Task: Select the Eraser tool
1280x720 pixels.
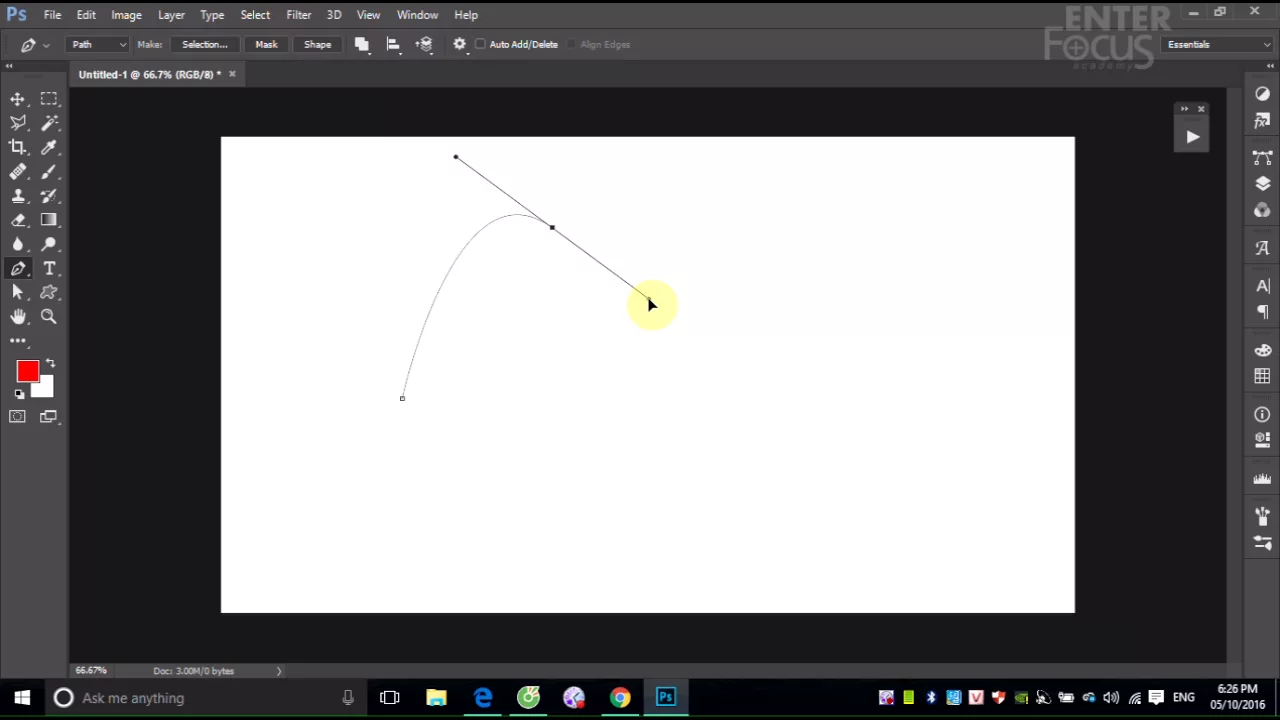Action: coord(18,220)
